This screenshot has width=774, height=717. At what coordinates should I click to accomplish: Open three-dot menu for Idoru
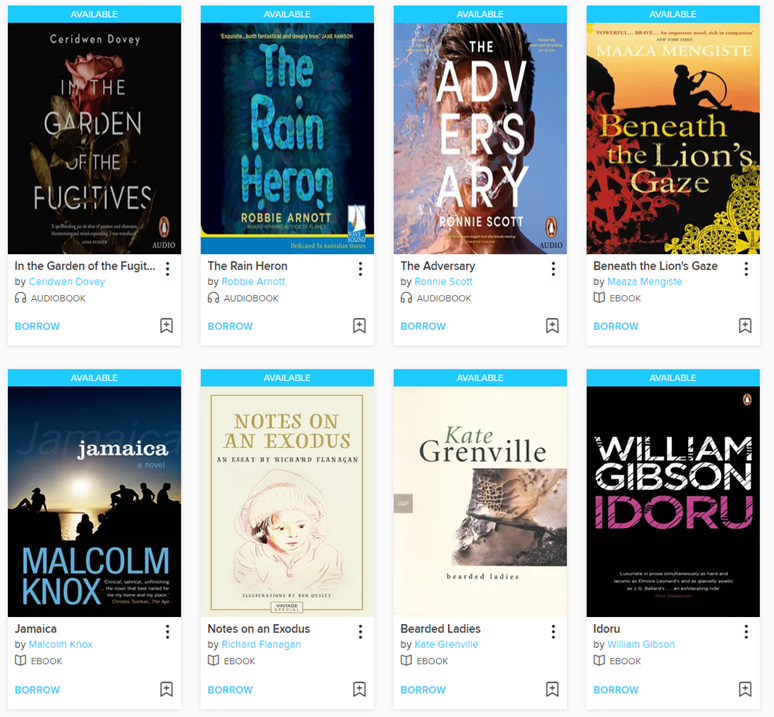(x=746, y=632)
